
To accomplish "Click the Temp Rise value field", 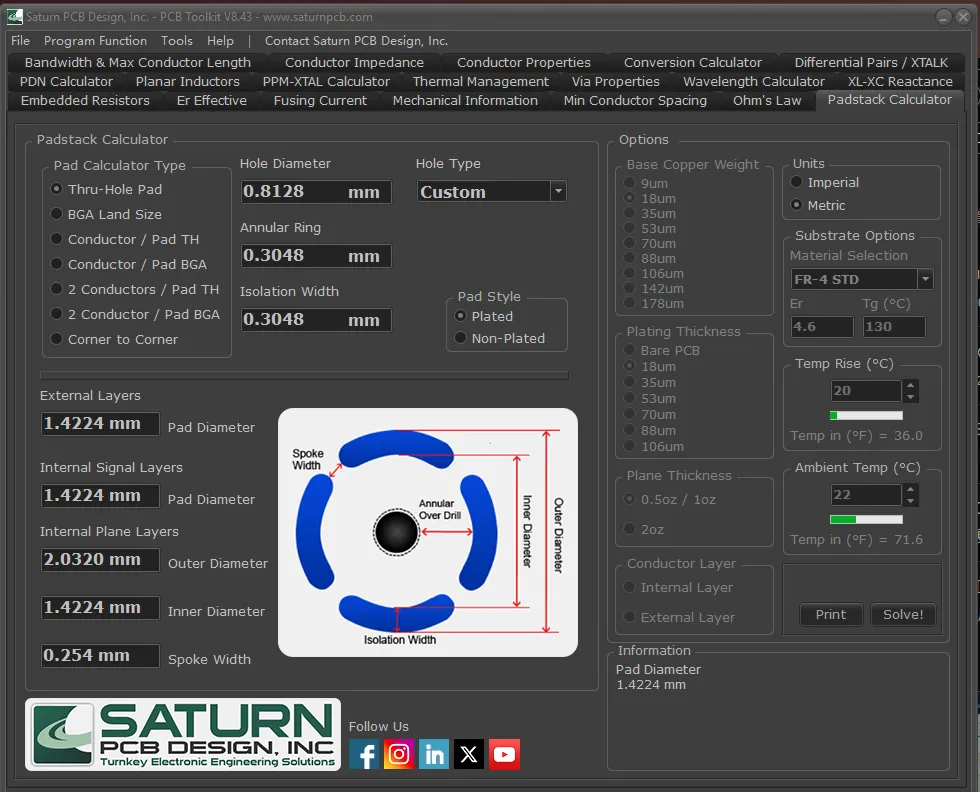I will pos(866,391).
